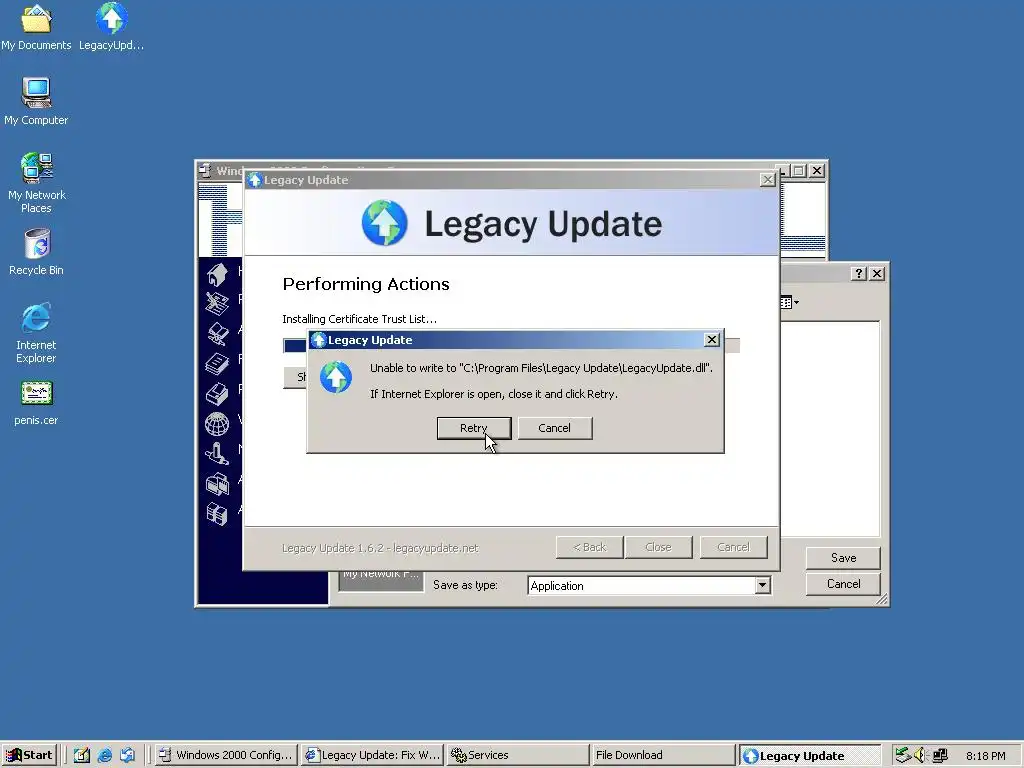
Task: Switch to the Services taskbar item
Action: (518, 755)
